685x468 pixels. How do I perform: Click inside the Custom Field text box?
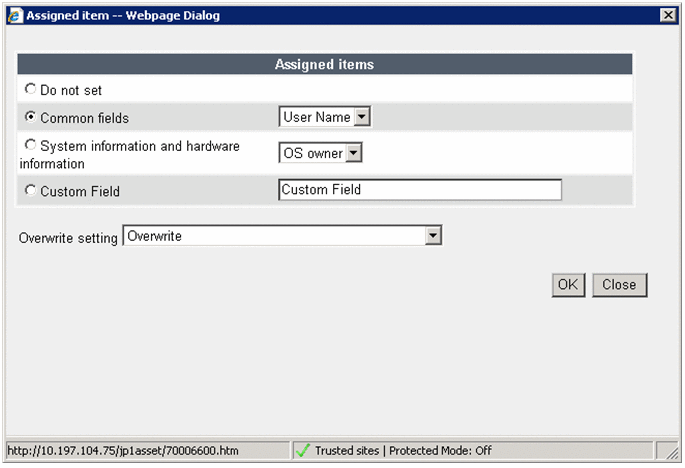pyautogui.click(x=420, y=190)
